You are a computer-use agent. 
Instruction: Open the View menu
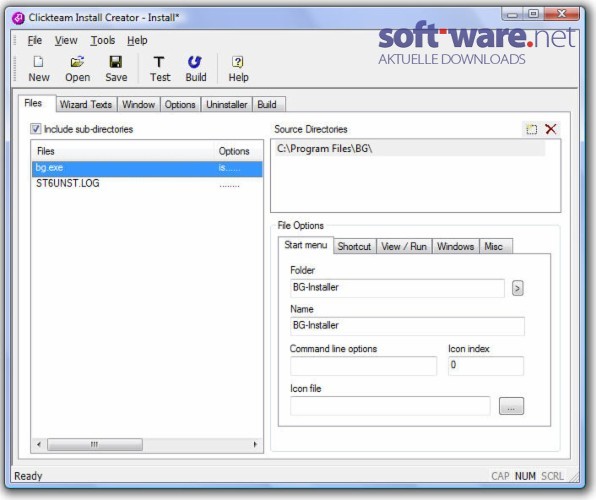(x=66, y=40)
